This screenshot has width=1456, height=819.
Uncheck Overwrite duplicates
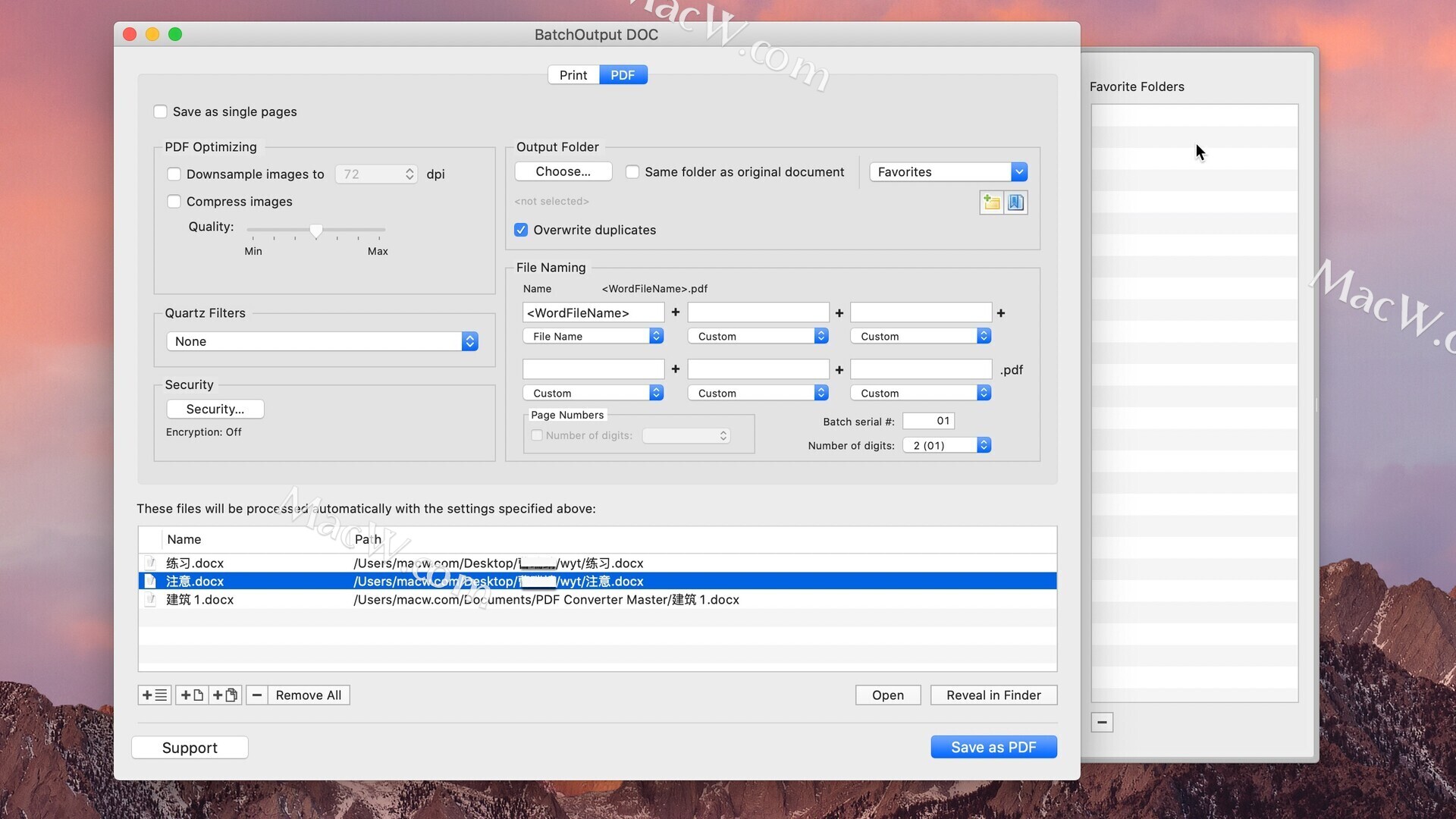pyautogui.click(x=521, y=230)
